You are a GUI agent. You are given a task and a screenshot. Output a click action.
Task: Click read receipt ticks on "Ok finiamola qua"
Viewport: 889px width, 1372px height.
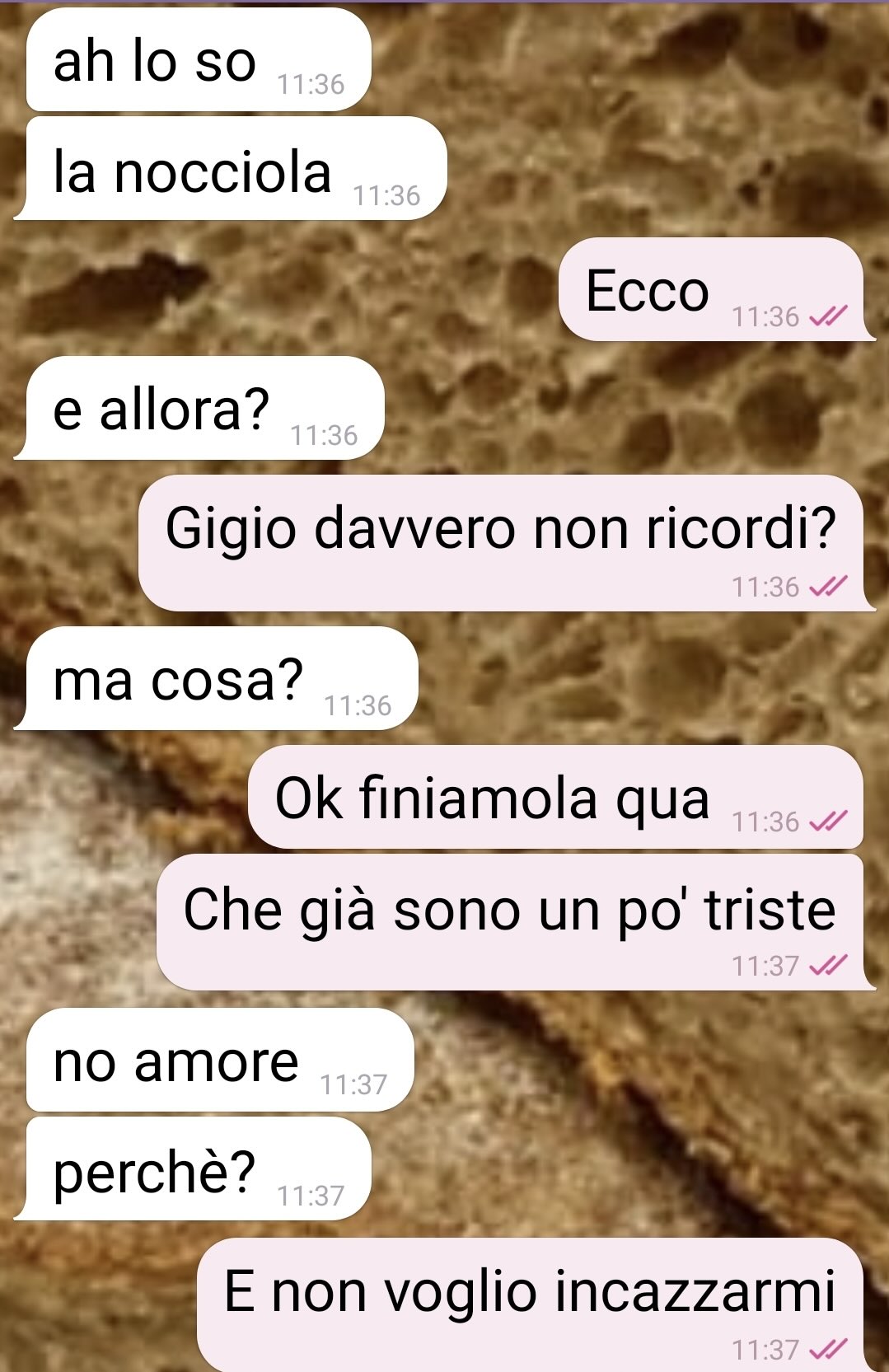pyautogui.click(x=828, y=822)
